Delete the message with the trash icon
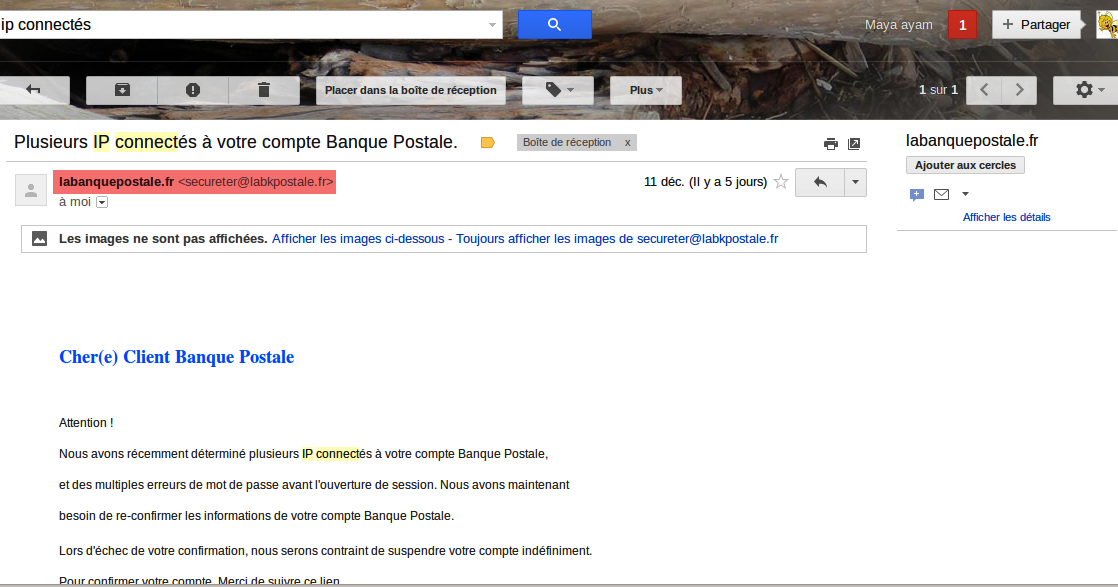 tap(264, 90)
